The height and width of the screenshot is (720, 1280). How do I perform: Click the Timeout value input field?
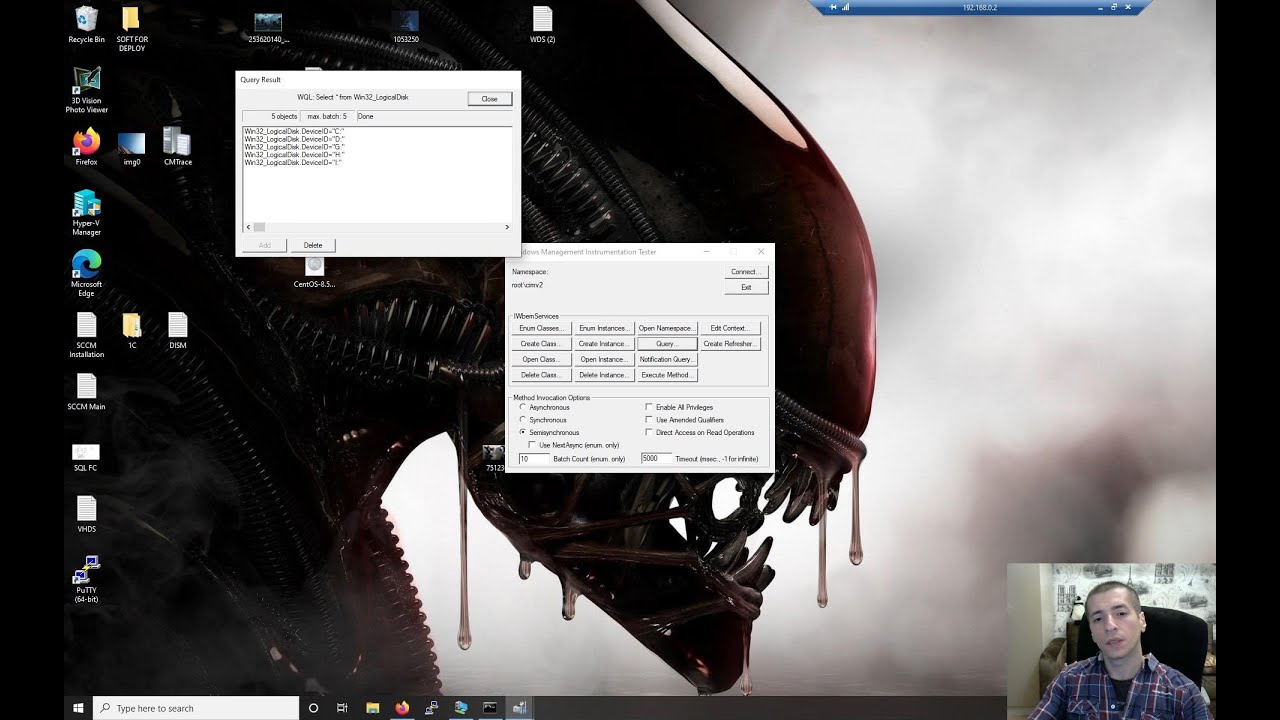(656, 459)
